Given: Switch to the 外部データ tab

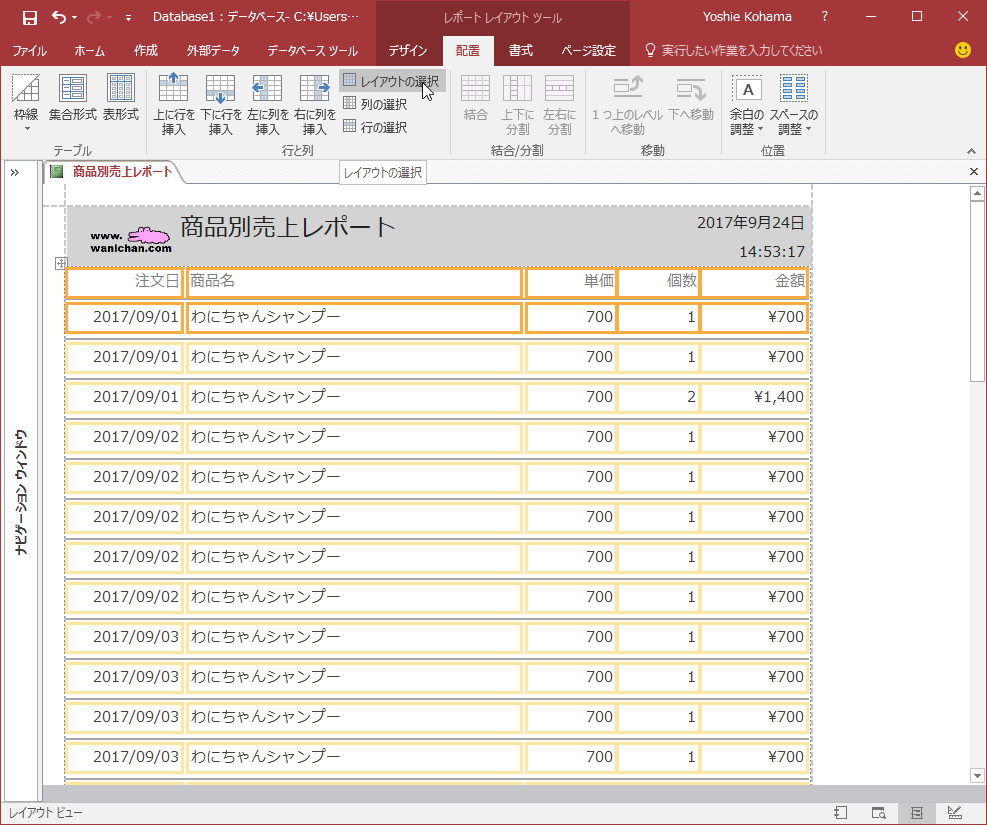Looking at the screenshot, I should click(213, 50).
